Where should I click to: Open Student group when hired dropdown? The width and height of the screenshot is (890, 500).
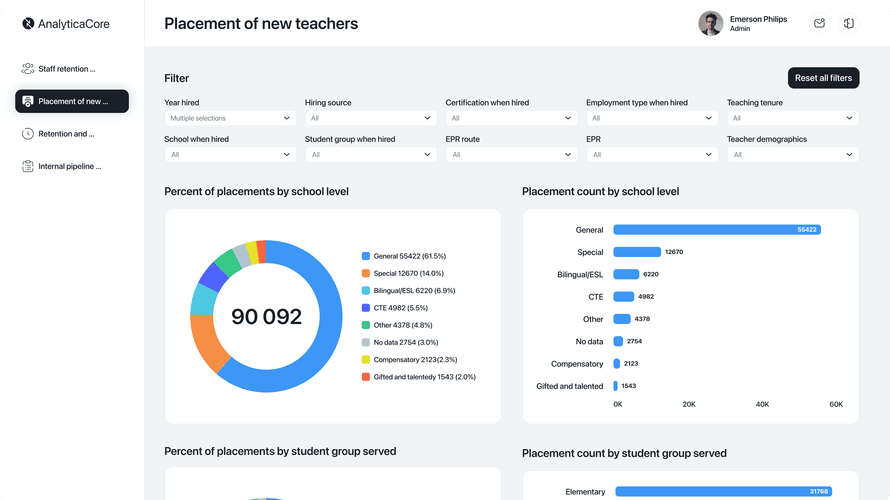click(371, 154)
